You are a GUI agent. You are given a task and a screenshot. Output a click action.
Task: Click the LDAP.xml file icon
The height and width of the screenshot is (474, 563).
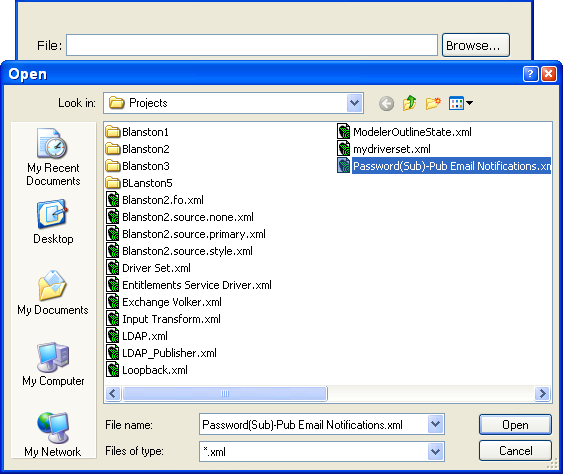[113, 336]
